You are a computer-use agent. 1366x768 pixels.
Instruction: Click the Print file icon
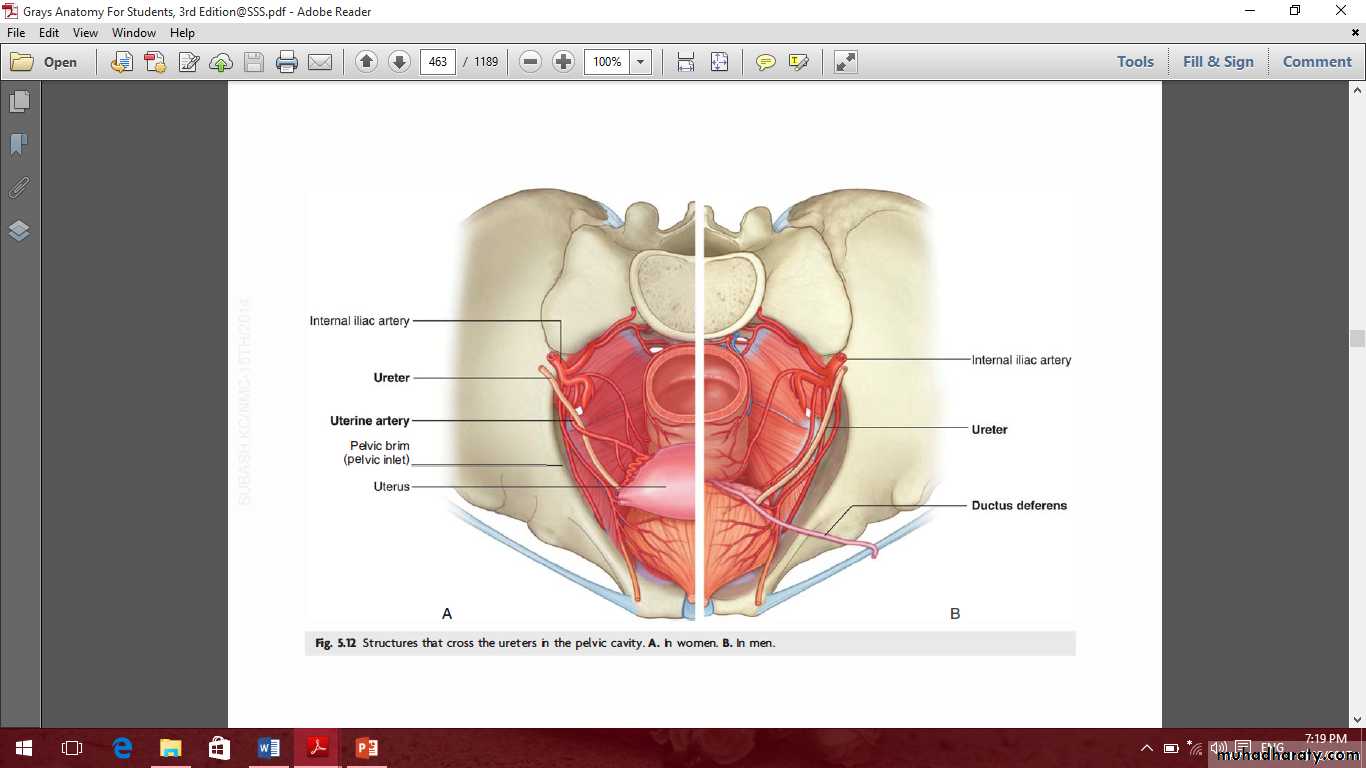click(287, 62)
